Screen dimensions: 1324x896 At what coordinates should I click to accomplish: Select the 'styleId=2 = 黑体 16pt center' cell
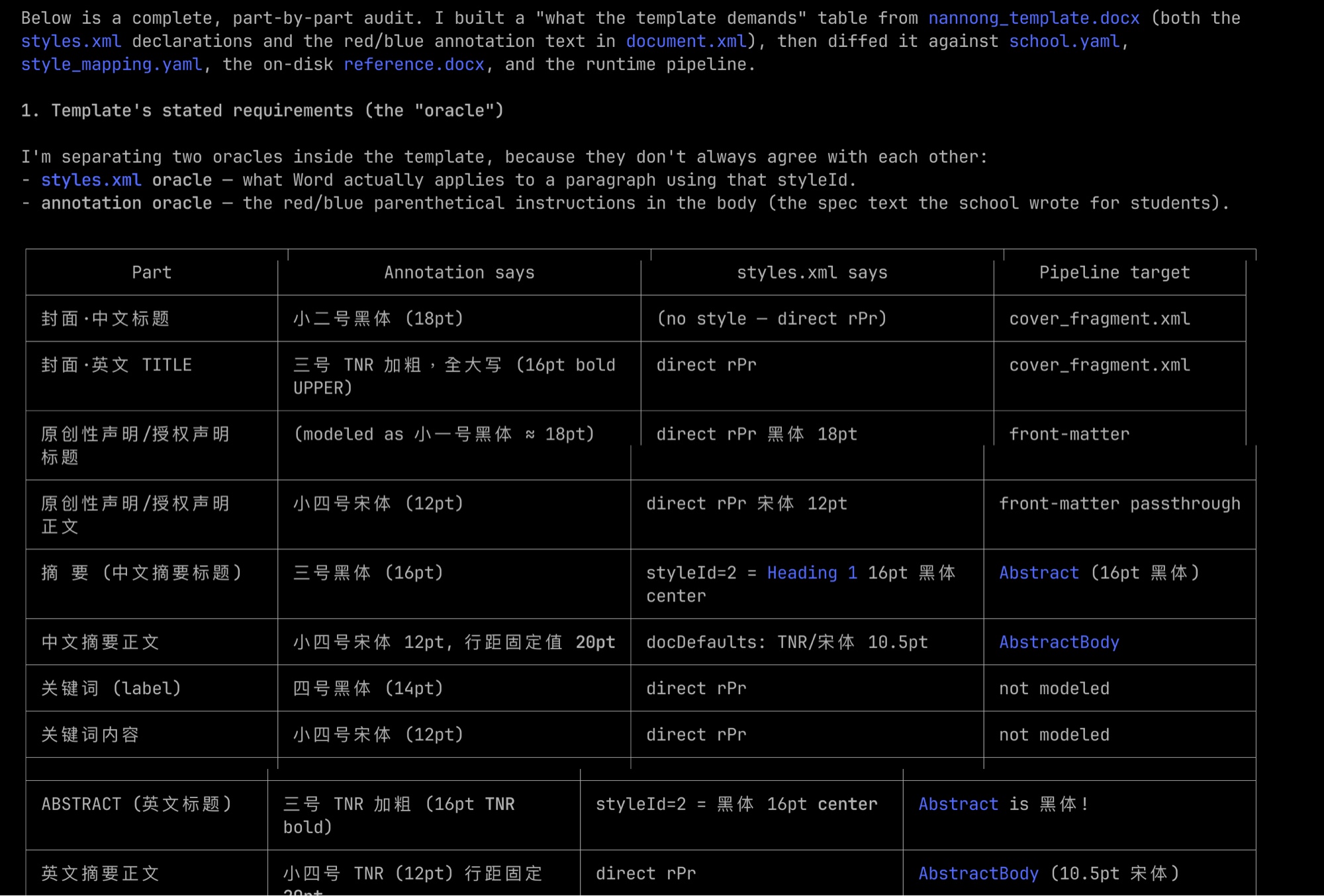(742, 815)
